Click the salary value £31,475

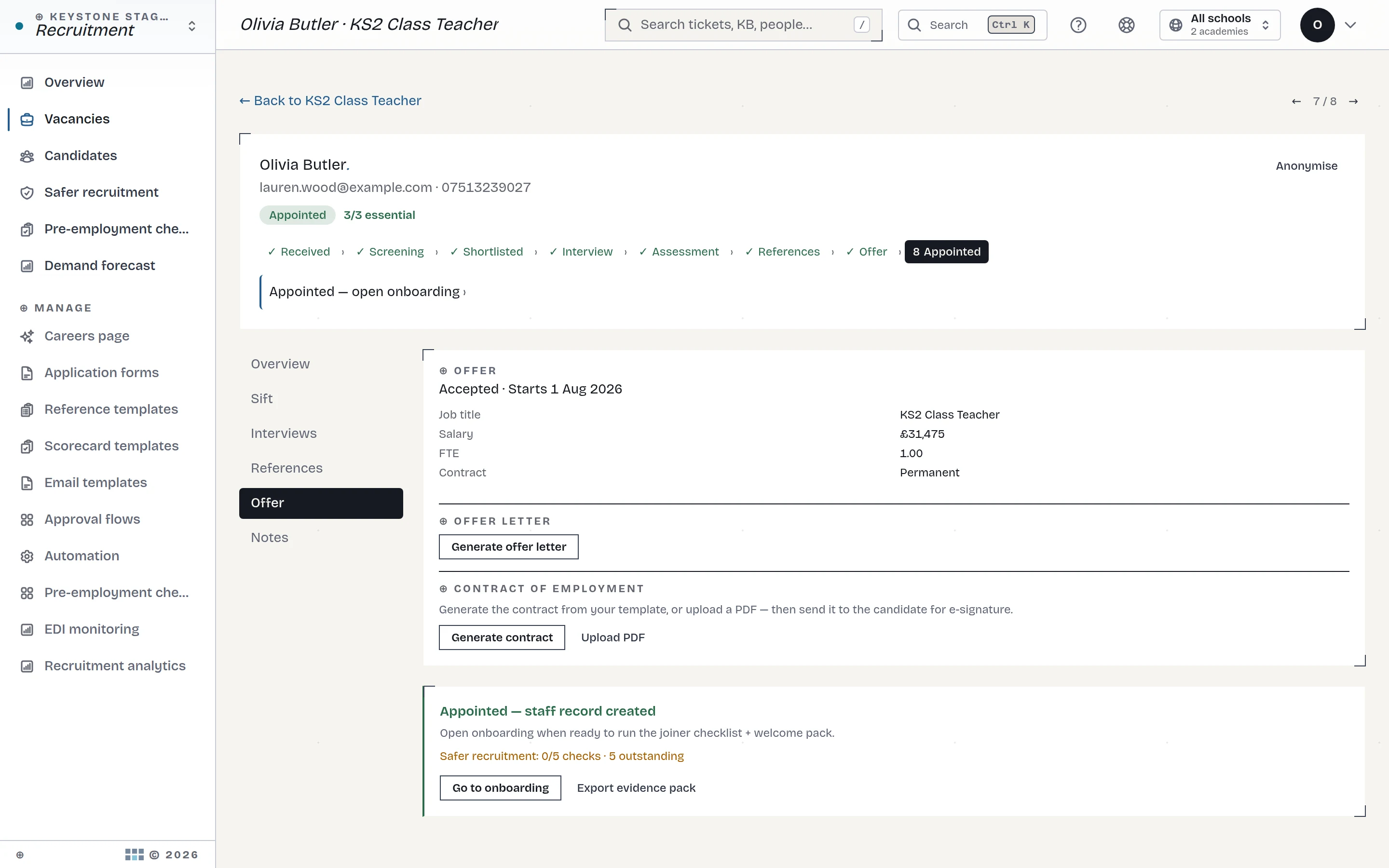coord(922,434)
